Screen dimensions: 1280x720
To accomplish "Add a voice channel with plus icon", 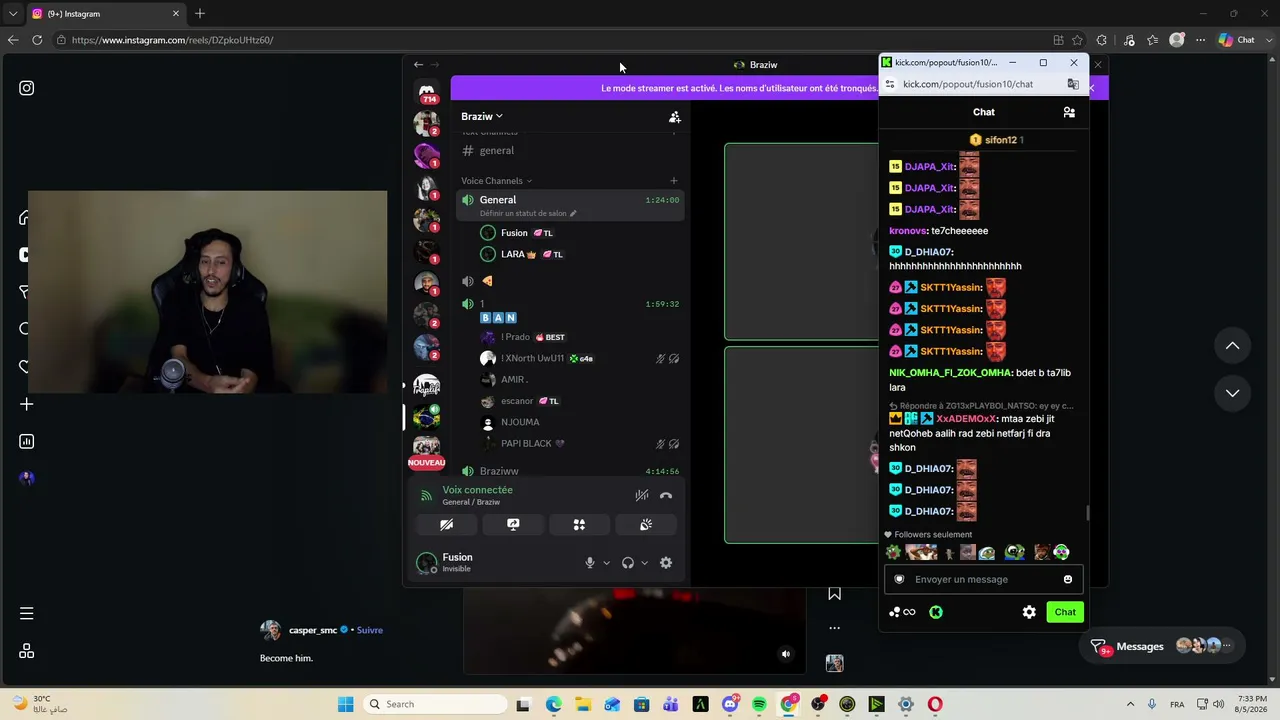I will [673, 181].
